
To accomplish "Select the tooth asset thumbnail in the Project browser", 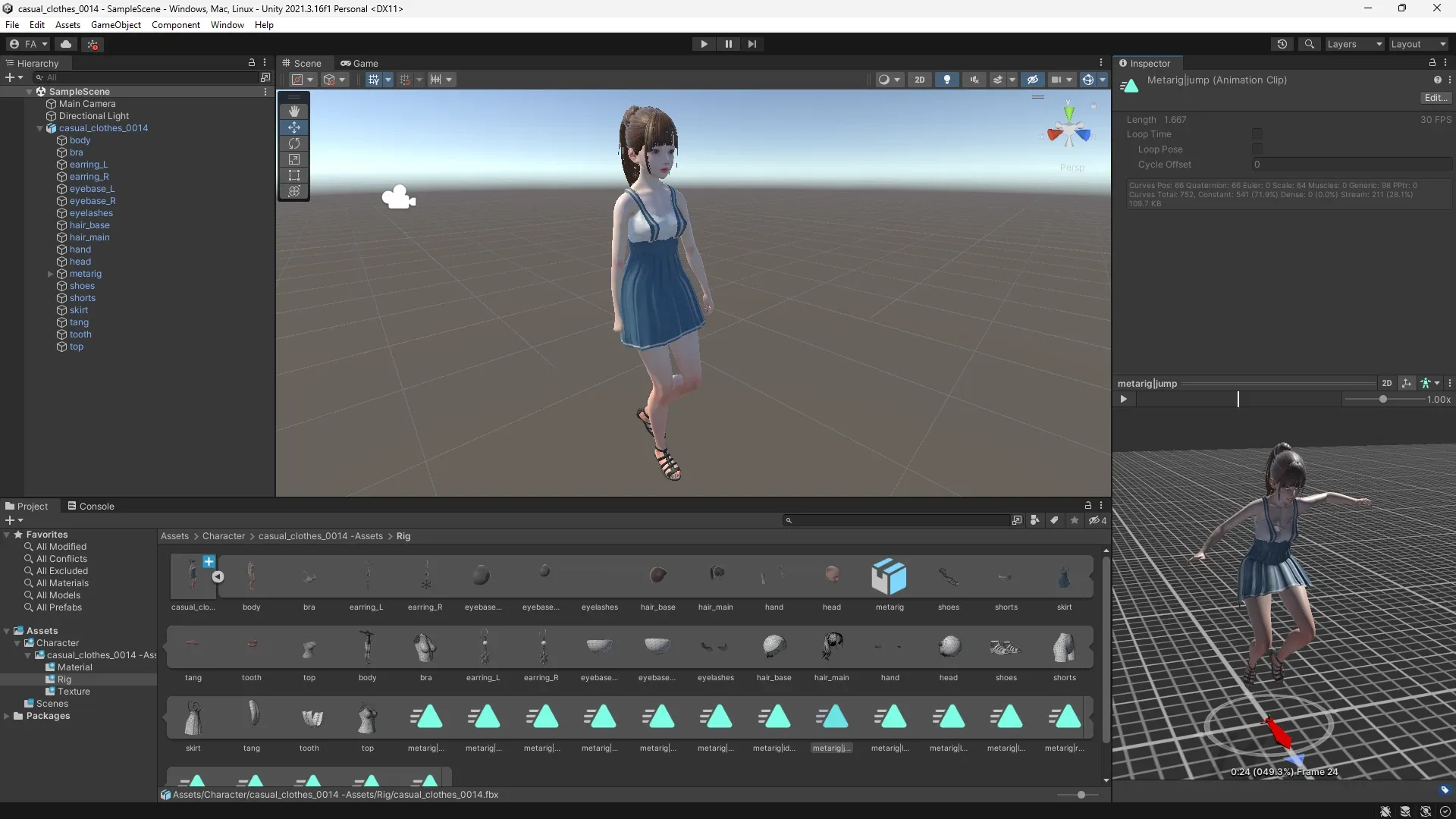I will [252, 646].
